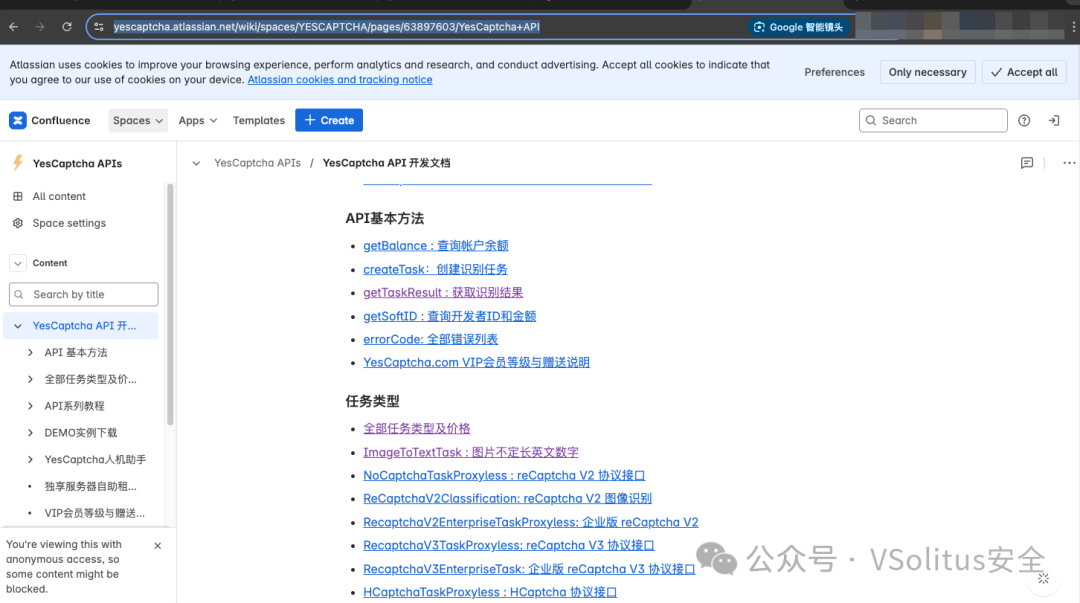Focus the top Search field
1080x603 pixels.
(x=933, y=120)
